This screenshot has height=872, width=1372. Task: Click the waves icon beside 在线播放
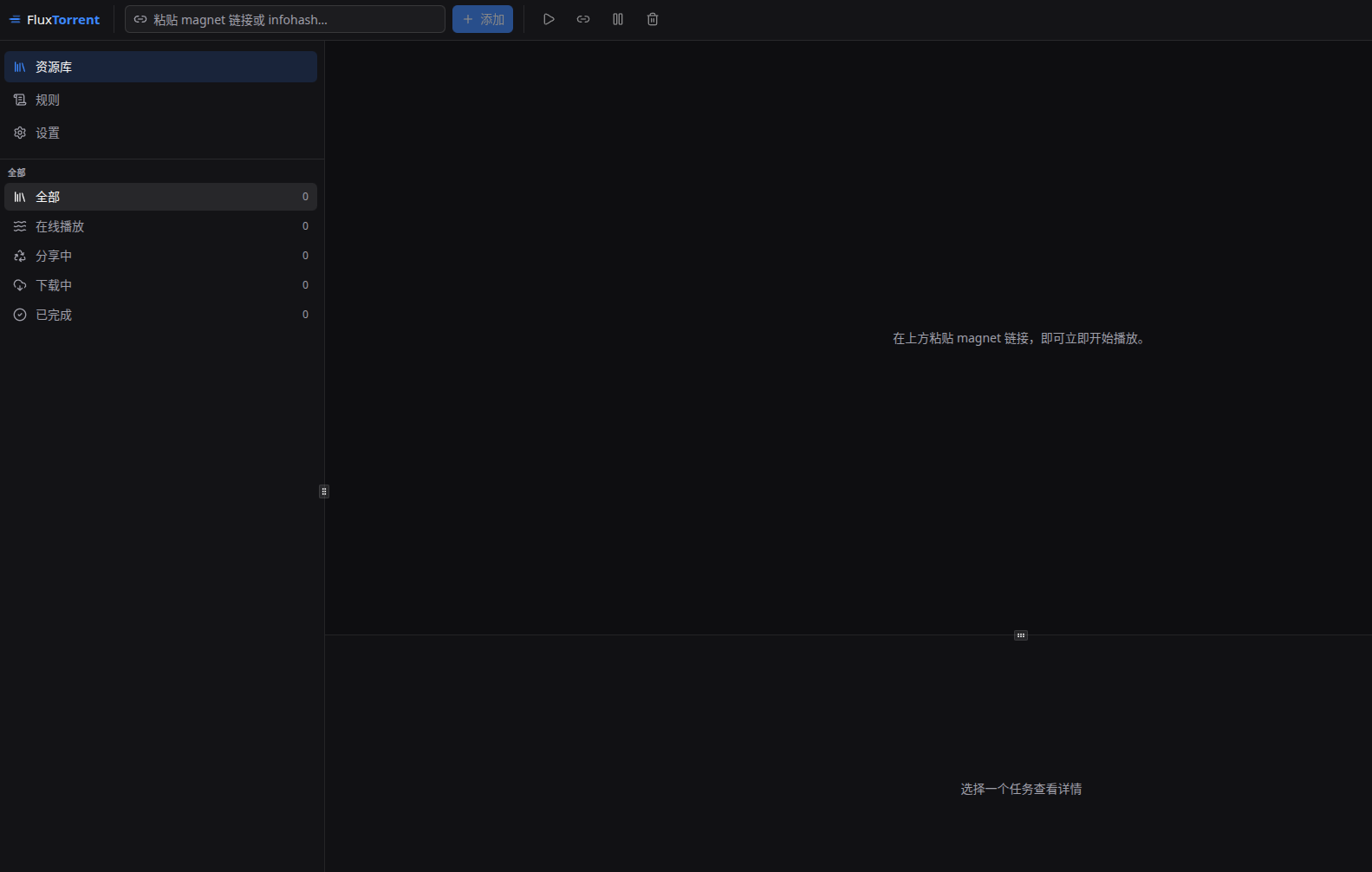point(20,226)
